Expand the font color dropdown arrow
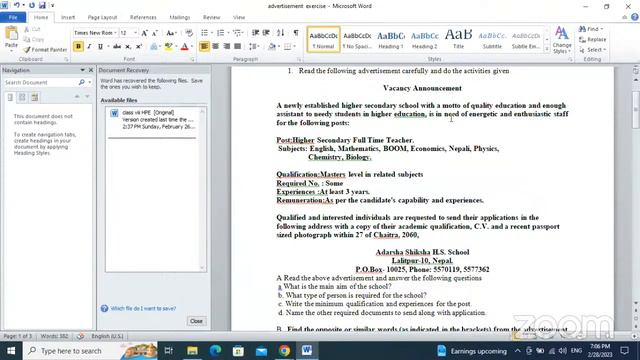The width and height of the screenshot is (640, 360). pos(192,47)
